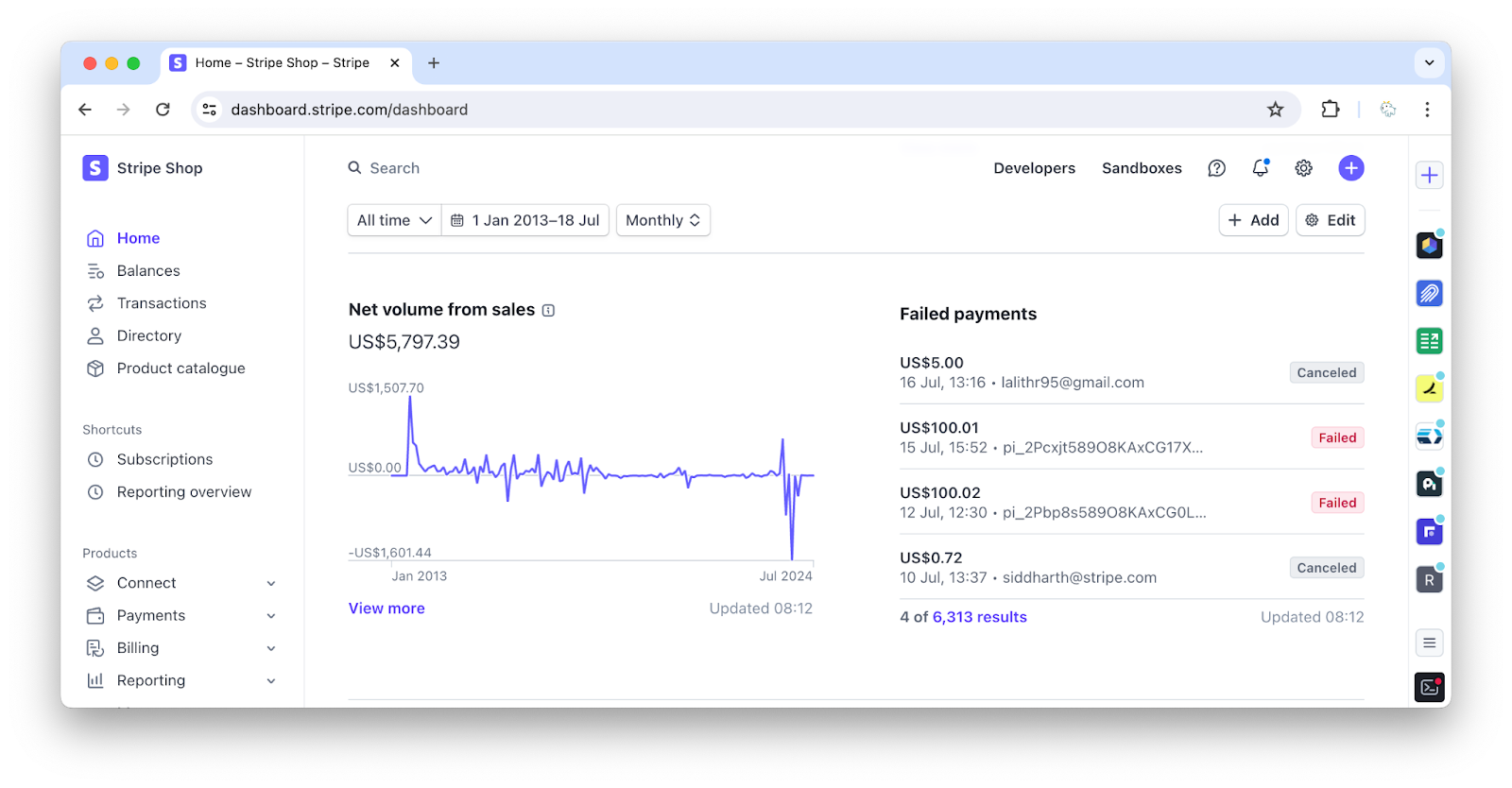The height and width of the screenshot is (788, 1512).
Task: Bookmark this page with star icon
Action: pyautogui.click(x=1275, y=110)
